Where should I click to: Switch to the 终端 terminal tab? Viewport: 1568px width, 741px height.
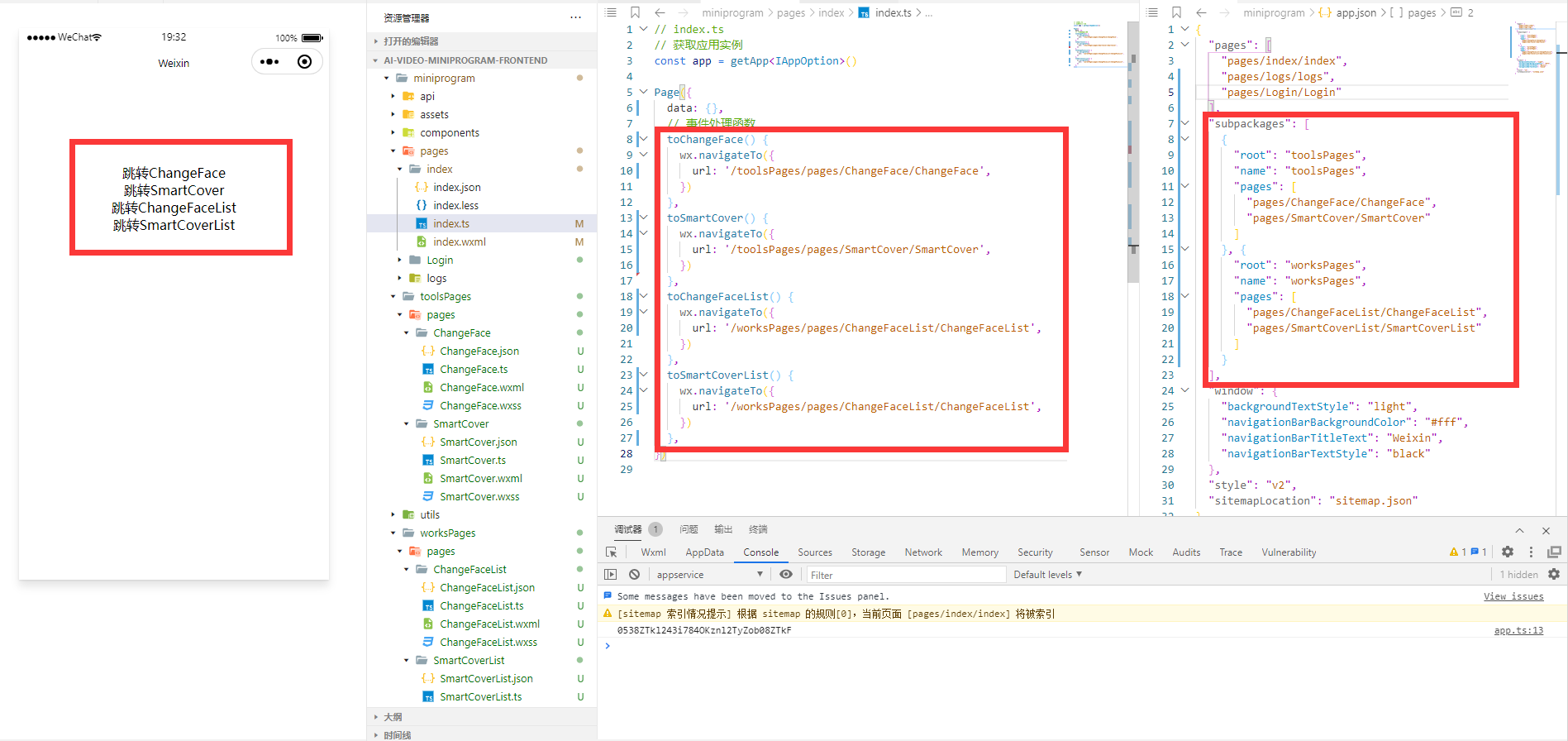[758, 529]
